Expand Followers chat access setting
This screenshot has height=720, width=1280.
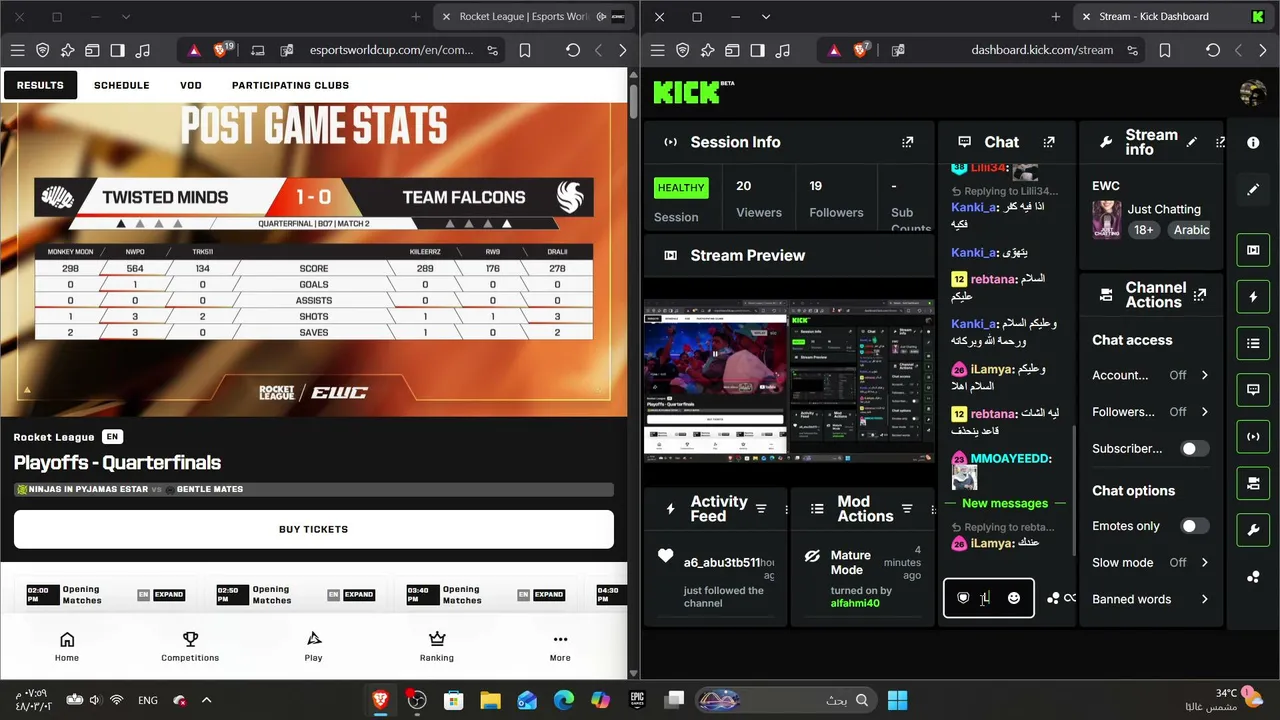(x=1151, y=412)
